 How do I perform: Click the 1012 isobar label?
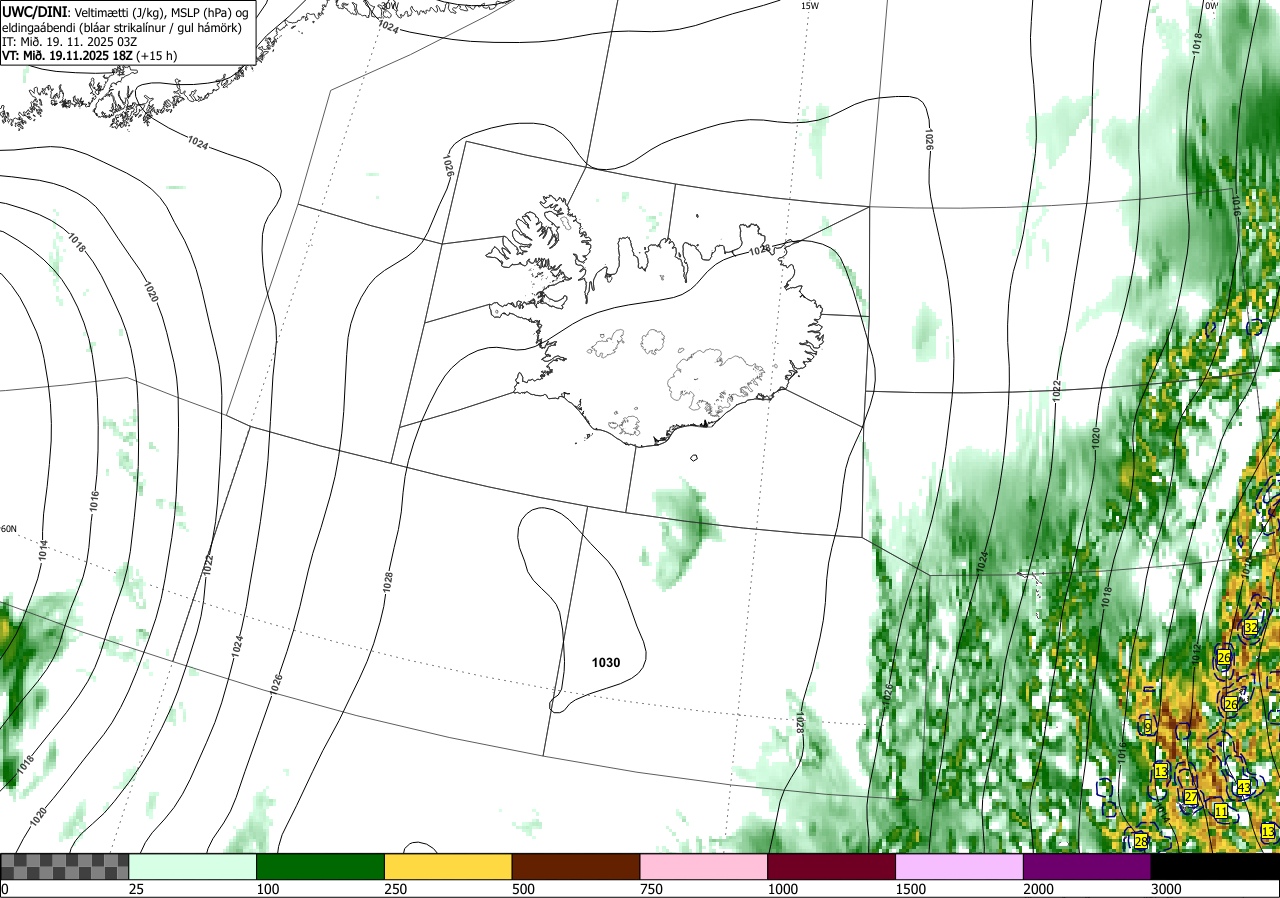pyautogui.click(x=1196, y=652)
